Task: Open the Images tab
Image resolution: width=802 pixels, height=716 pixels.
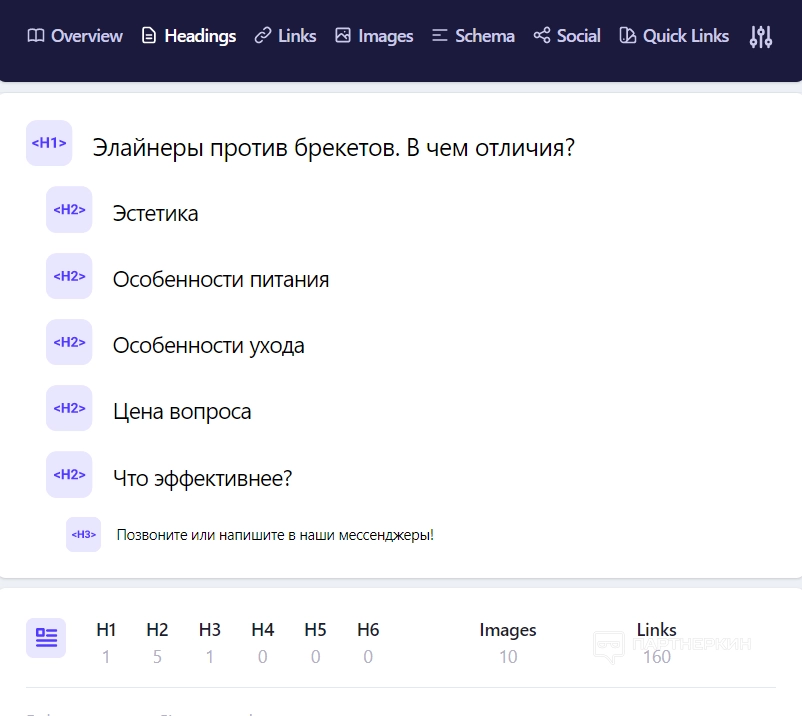Action: tap(374, 36)
